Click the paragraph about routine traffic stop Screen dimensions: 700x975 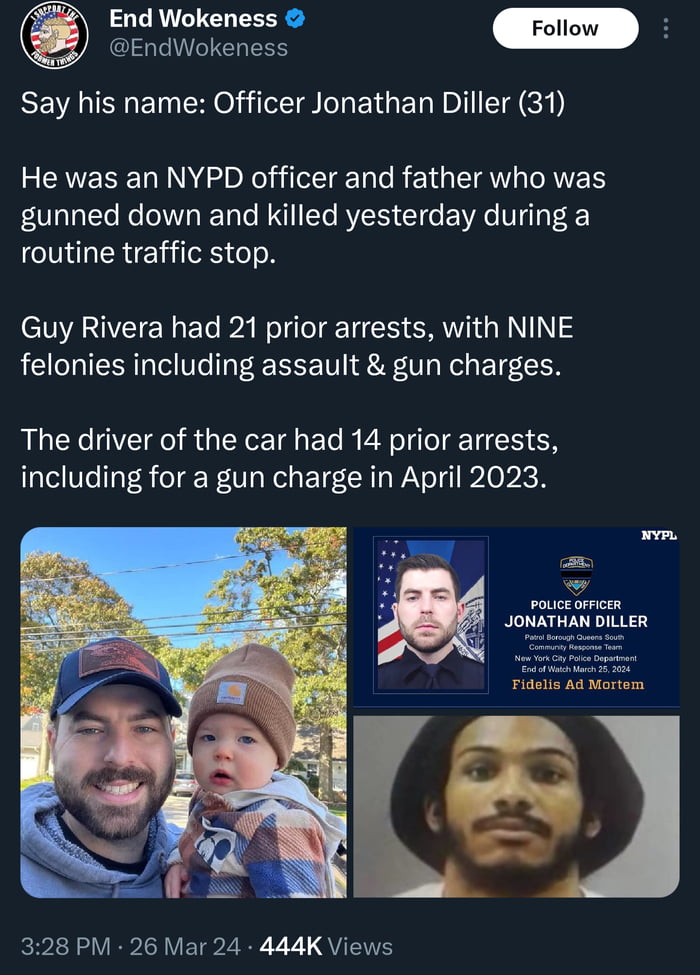tap(313, 216)
